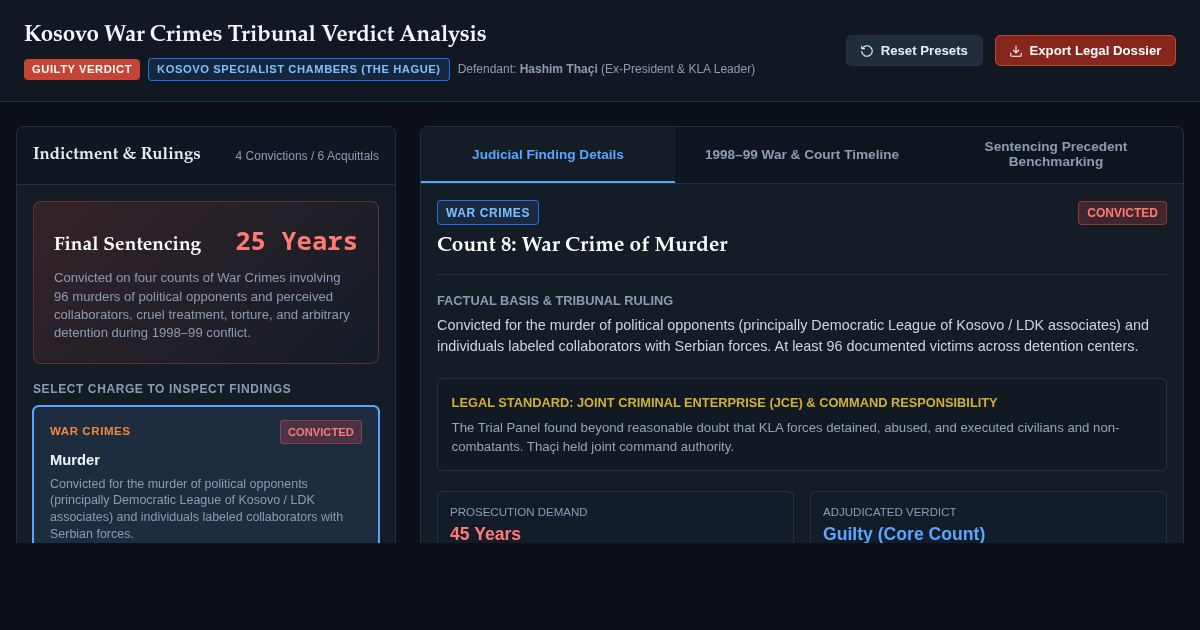Viewport: 1200px width, 630px height.
Task: Click the Legal Standard JCE heading
Action: click(x=724, y=403)
